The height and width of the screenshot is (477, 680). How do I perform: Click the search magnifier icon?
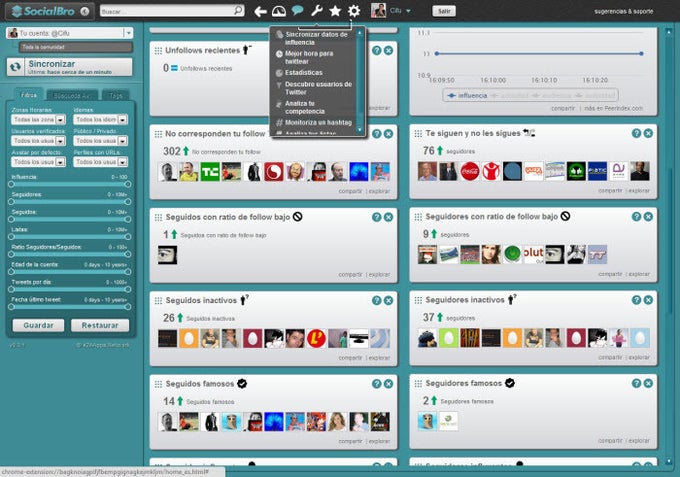click(x=239, y=10)
